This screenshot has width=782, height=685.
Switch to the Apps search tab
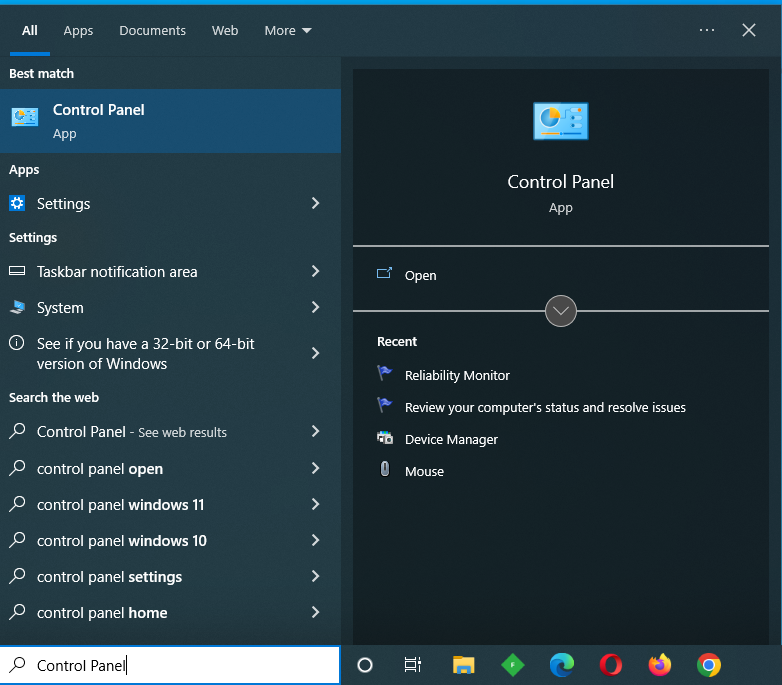(x=78, y=31)
